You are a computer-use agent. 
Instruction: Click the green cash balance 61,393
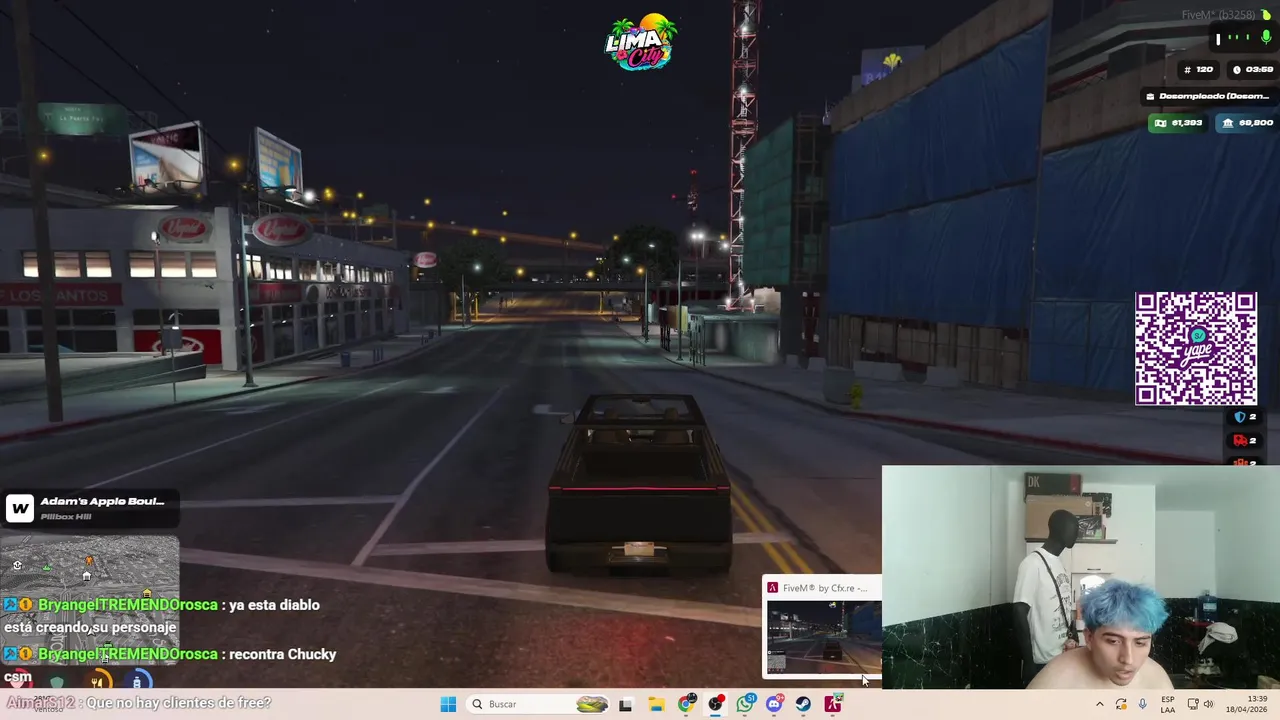(1178, 123)
